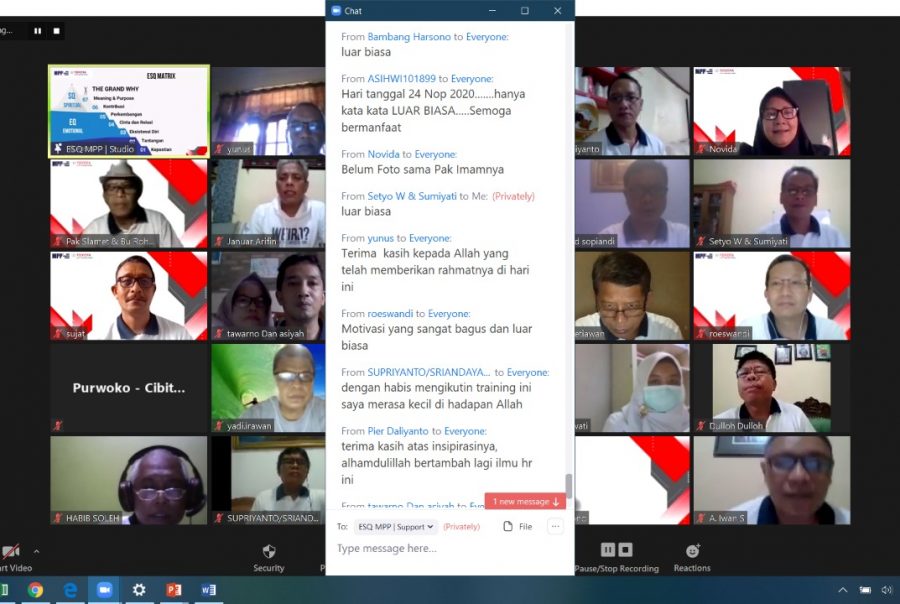Click the Zoom icon in the taskbar
This screenshot has height=604, width=900.
[104, 590]
